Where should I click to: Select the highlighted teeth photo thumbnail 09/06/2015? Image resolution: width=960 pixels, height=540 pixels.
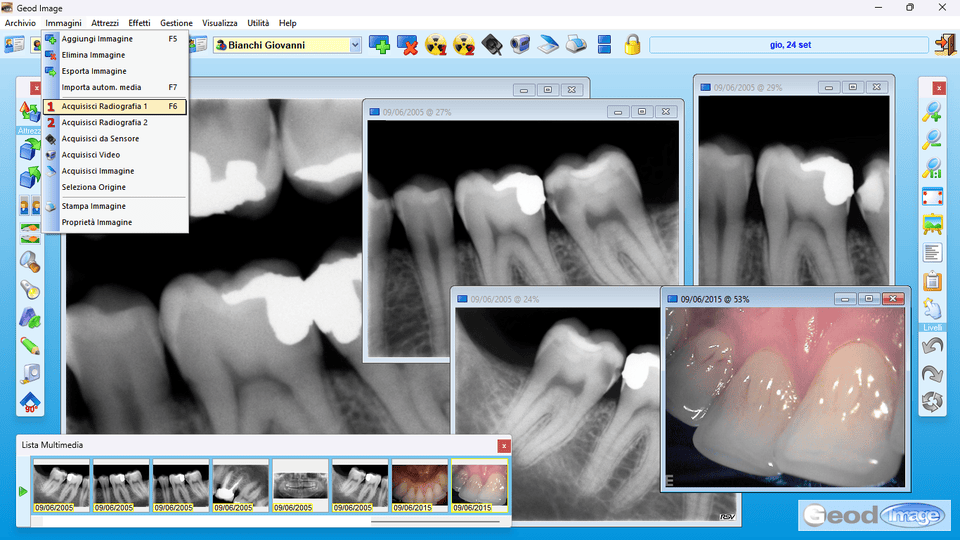click(479, 486)
